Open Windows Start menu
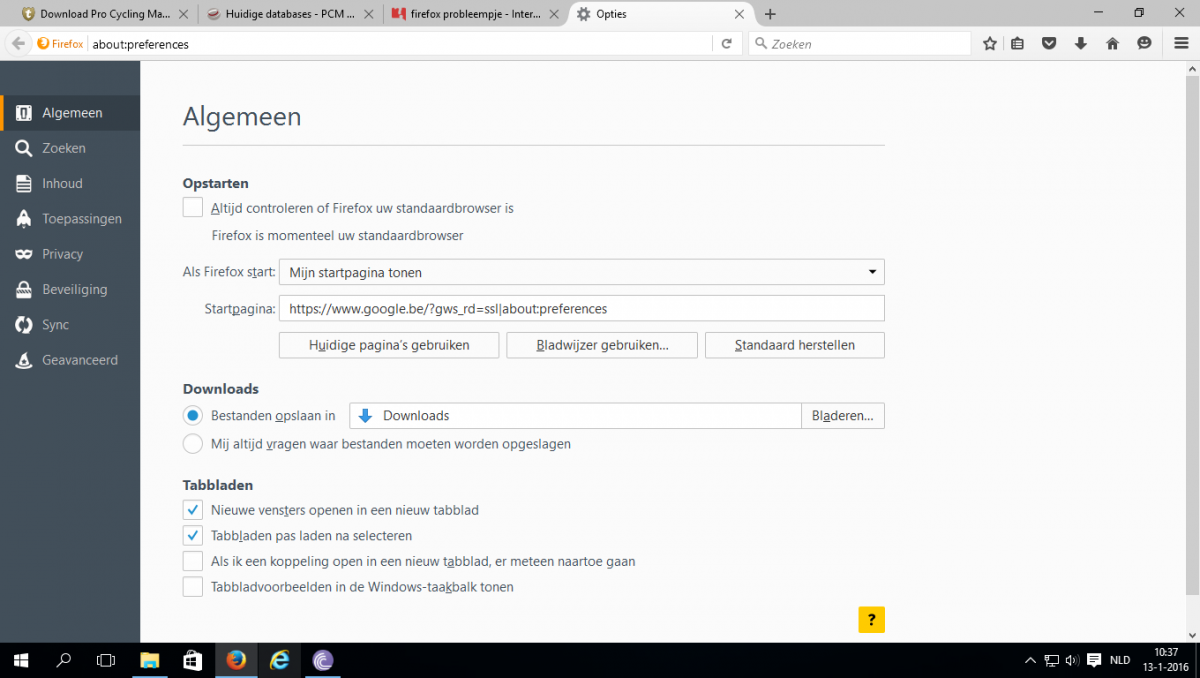Viewport: 1200px width, 678px height. 21,660
